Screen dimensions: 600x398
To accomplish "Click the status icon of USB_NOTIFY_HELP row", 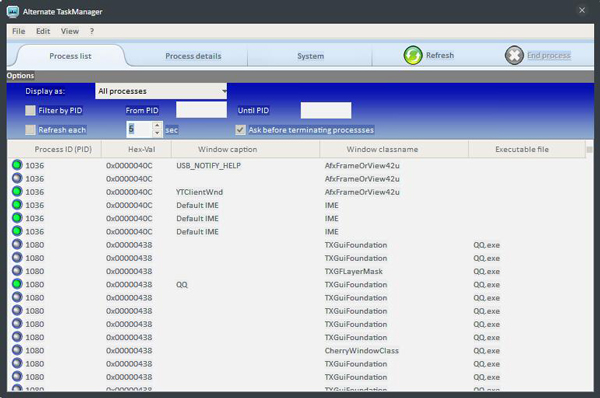I will (17, 165).
